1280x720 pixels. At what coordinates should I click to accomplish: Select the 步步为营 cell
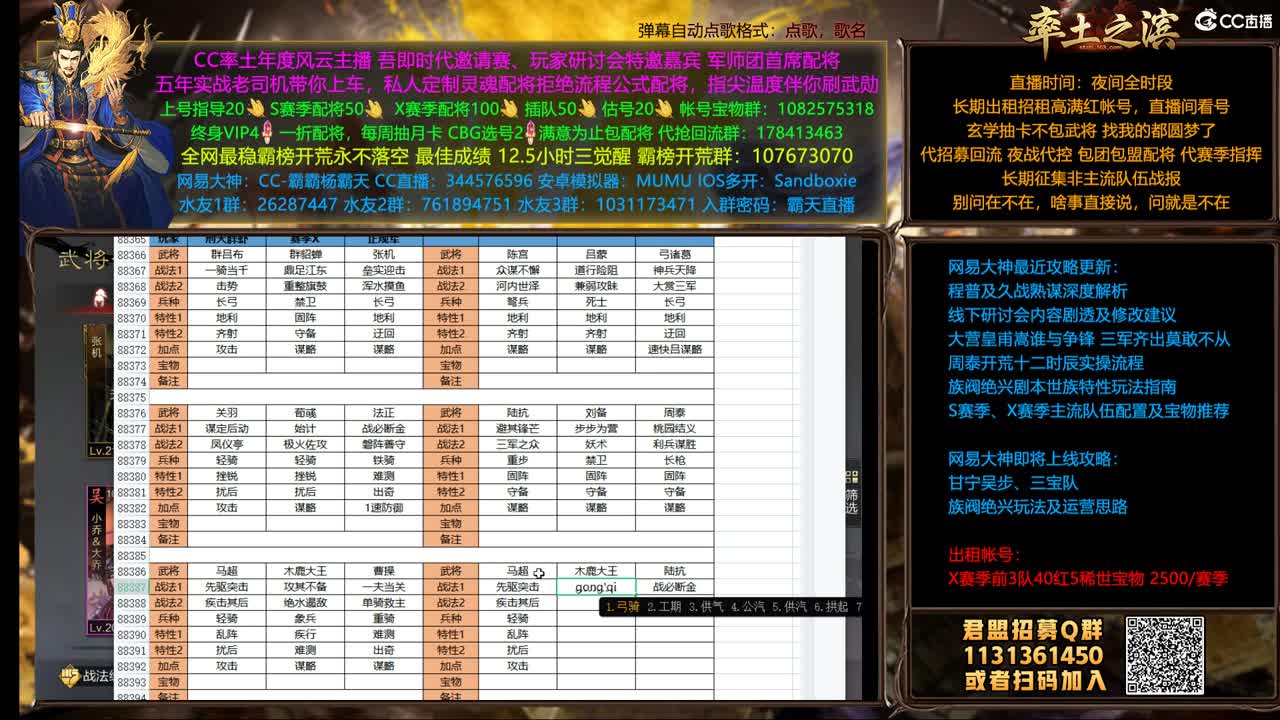tap(596, 428)
